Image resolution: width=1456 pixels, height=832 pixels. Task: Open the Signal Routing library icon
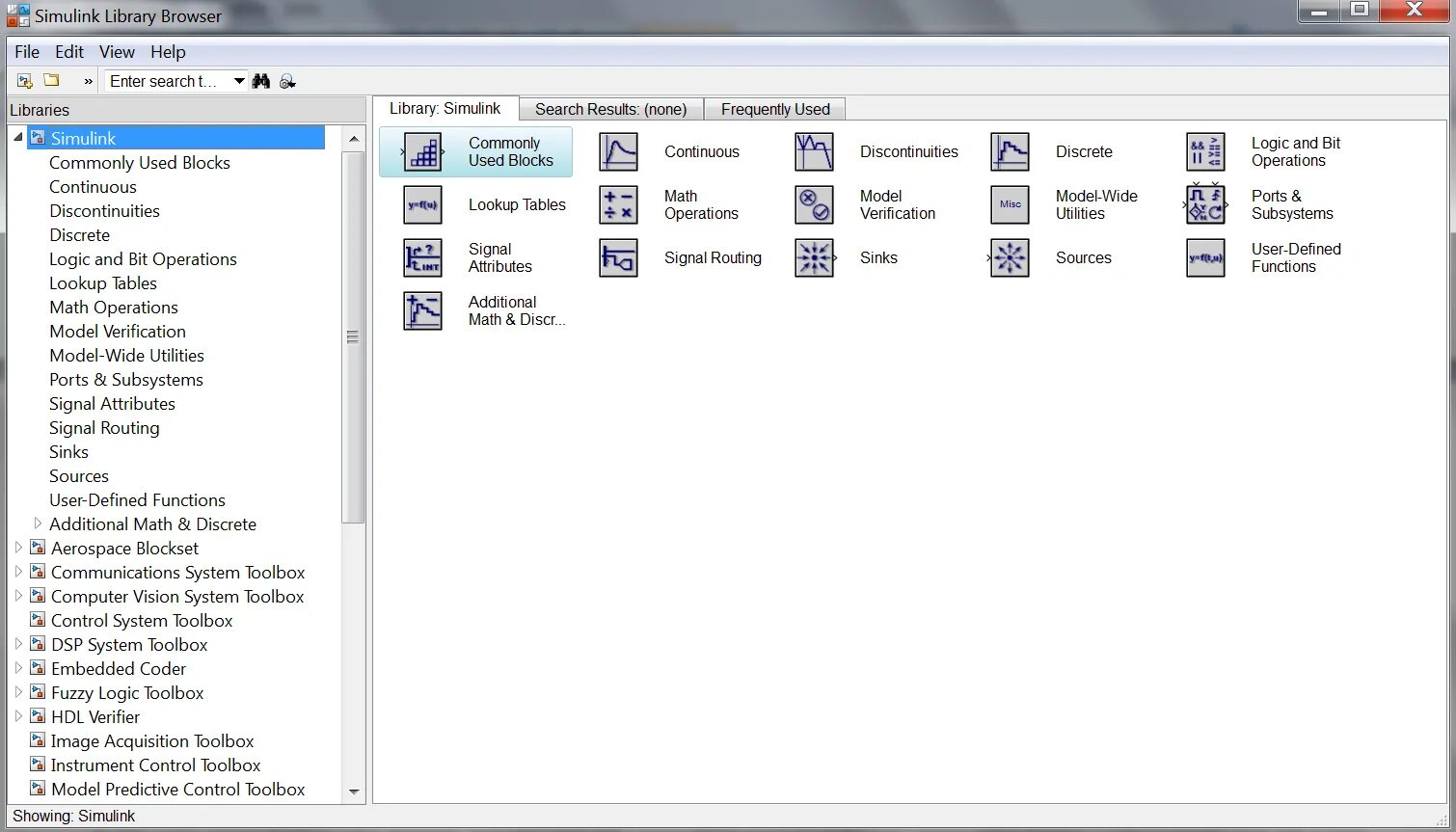pyautogui.click(x=618, y=258)
